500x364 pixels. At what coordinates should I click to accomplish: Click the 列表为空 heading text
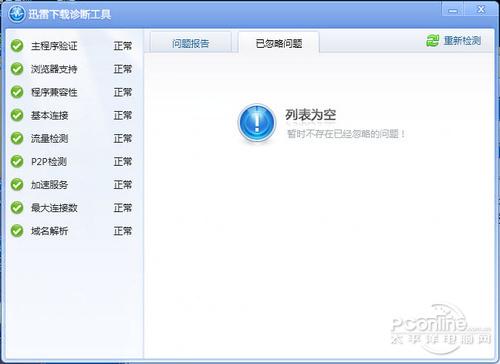click(310, 115)
